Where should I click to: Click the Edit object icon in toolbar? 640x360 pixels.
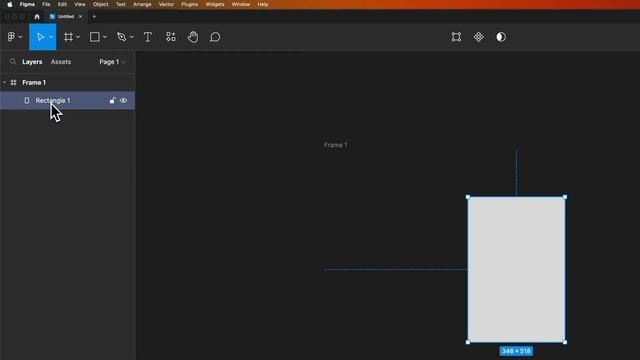pos(456,37)
